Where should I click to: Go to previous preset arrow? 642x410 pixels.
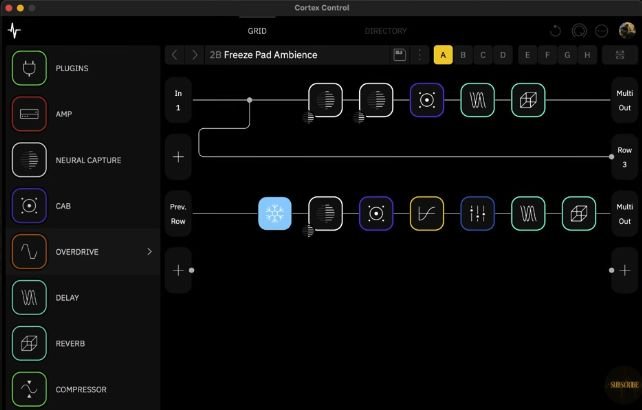point(175,55)
